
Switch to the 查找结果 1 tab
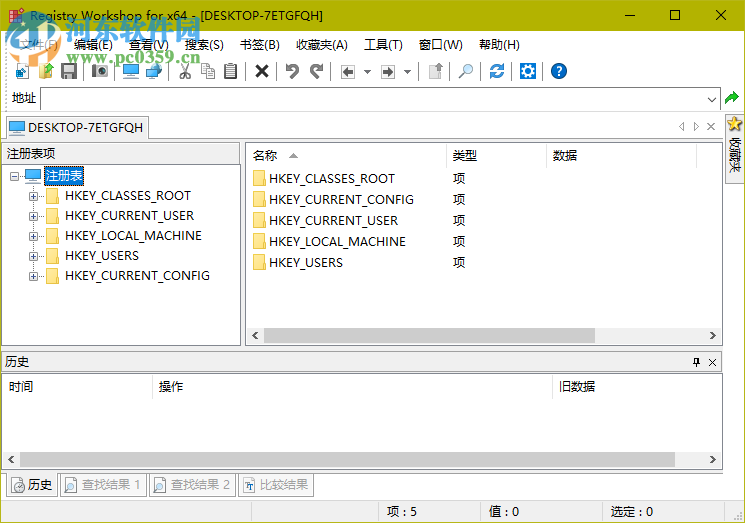point(102,485)
